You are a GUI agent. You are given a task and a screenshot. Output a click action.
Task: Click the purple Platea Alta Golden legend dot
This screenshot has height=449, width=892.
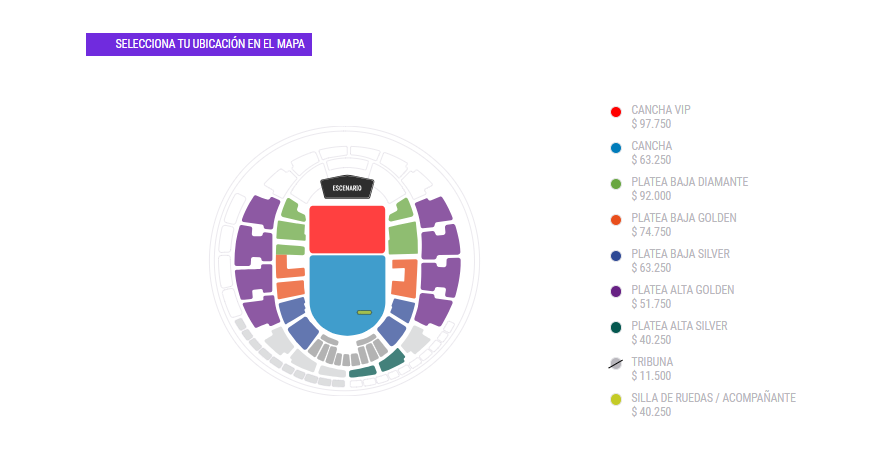pos(616,291)
